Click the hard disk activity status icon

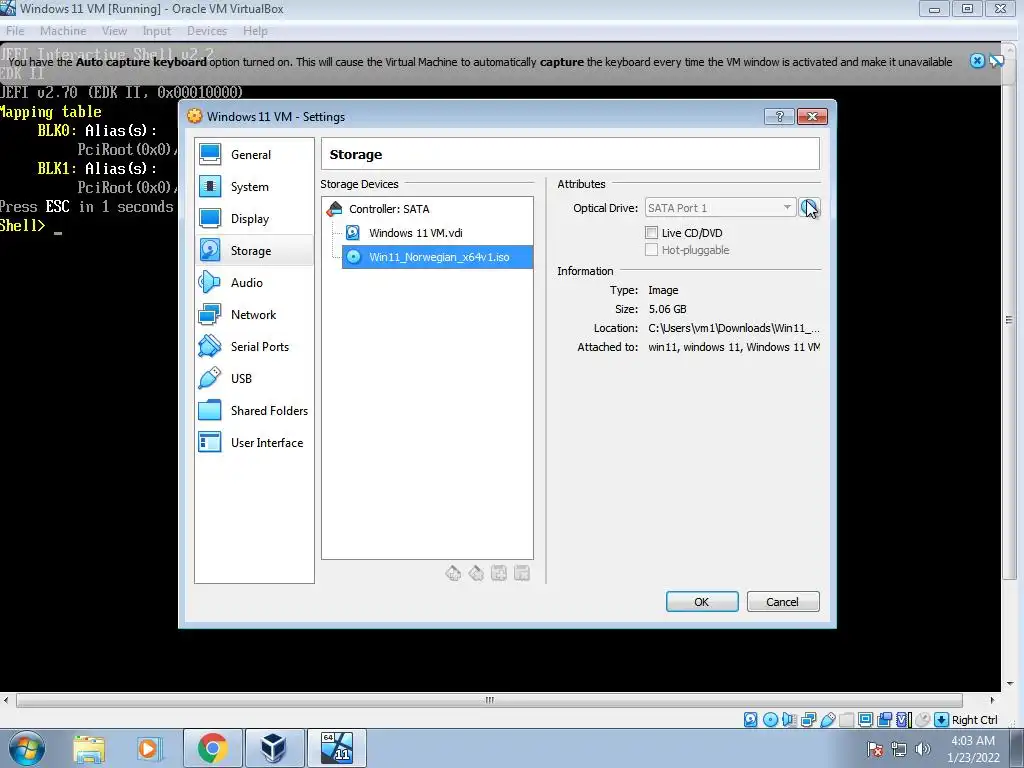tap(751, 720)
